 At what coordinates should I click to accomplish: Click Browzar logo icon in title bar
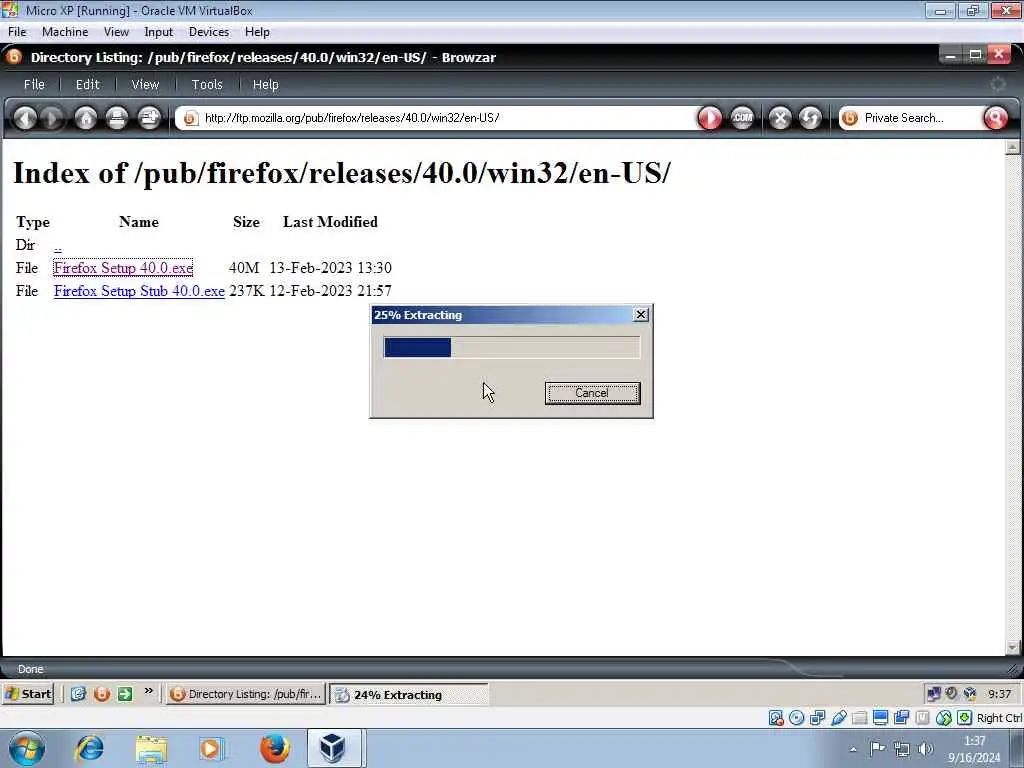coord(14,57)
